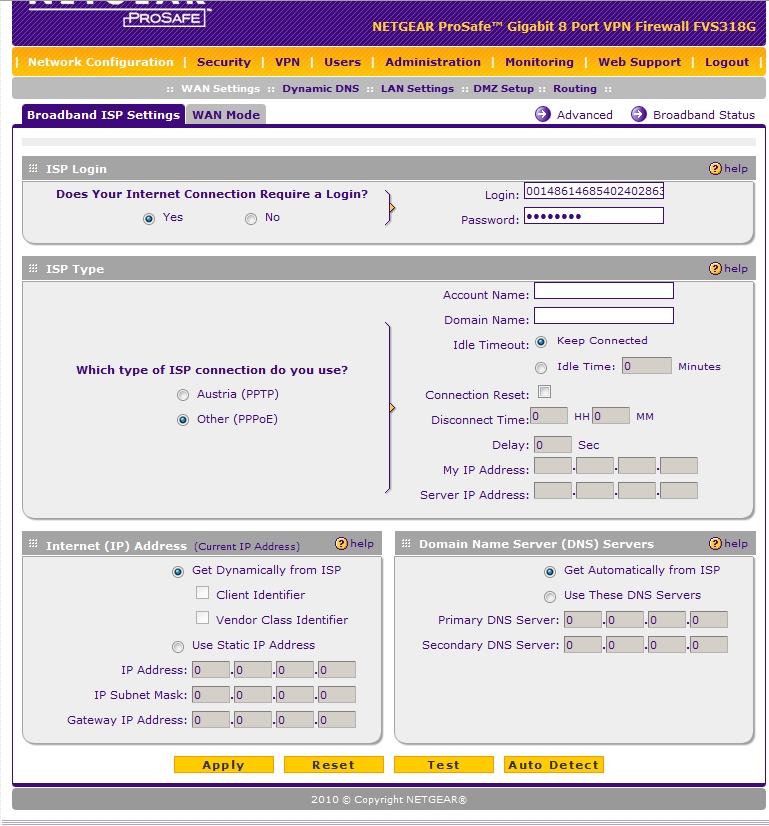This screenshot has height=826, width=769.
Task: Go to DMZ Setup submenu
Action: click(x=503, y=88)
